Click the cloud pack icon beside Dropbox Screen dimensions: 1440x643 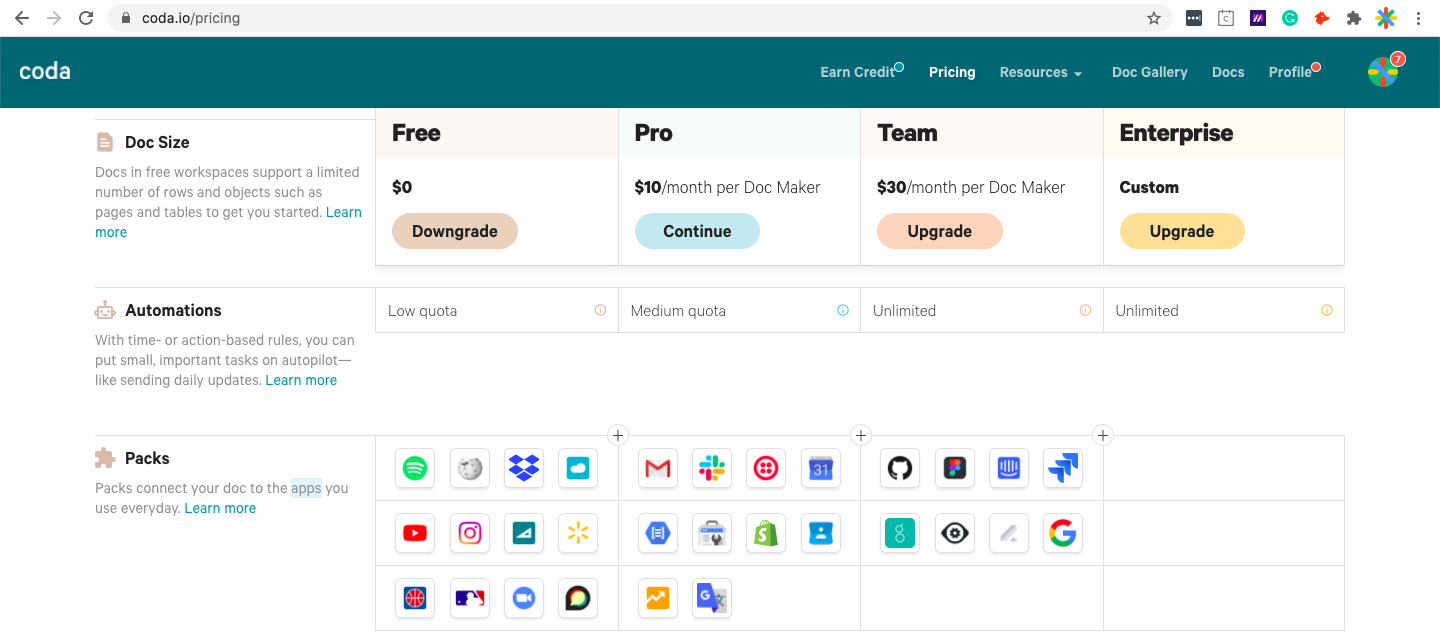pyautogui.click(x=578, y=468)
